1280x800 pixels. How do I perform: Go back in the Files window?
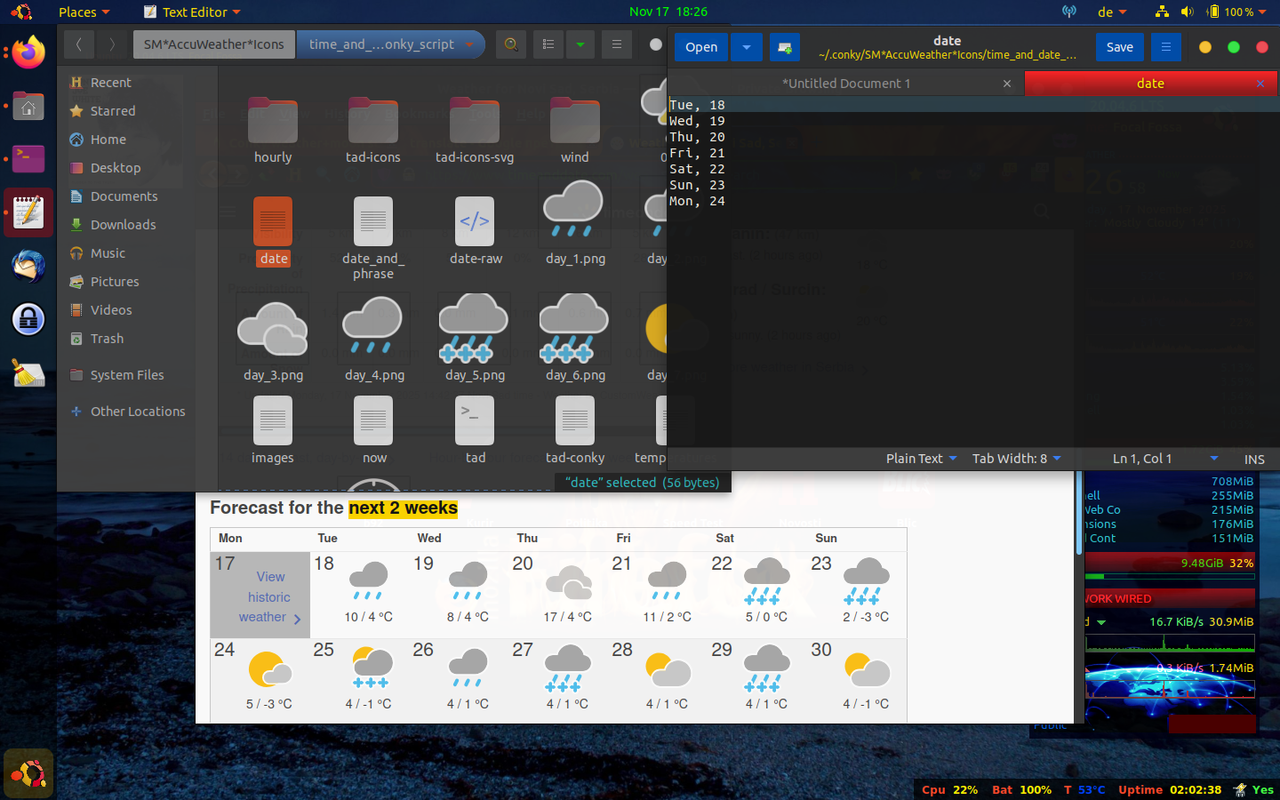tap(79, 44)
